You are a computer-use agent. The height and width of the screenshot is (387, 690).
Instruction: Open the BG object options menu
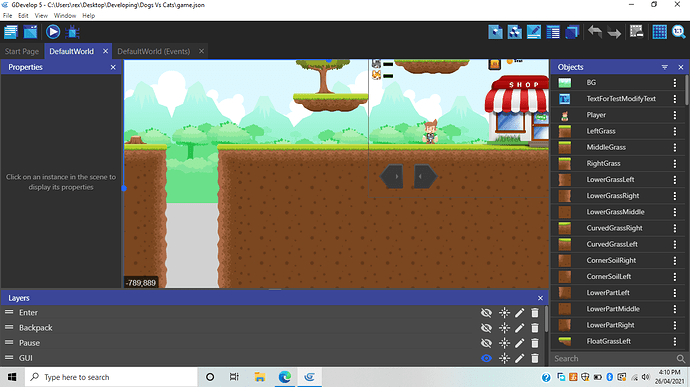click(675, 83)
